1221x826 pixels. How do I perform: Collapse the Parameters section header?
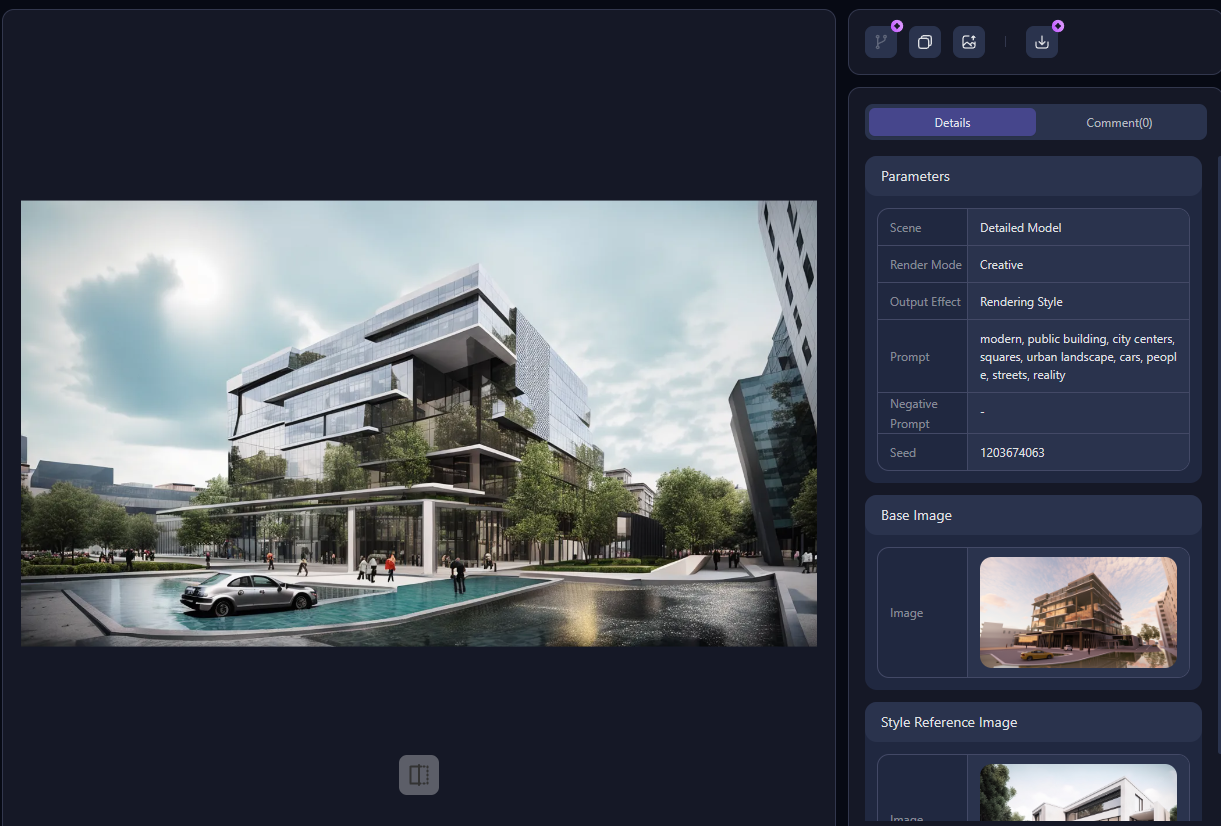(1032, 176)
